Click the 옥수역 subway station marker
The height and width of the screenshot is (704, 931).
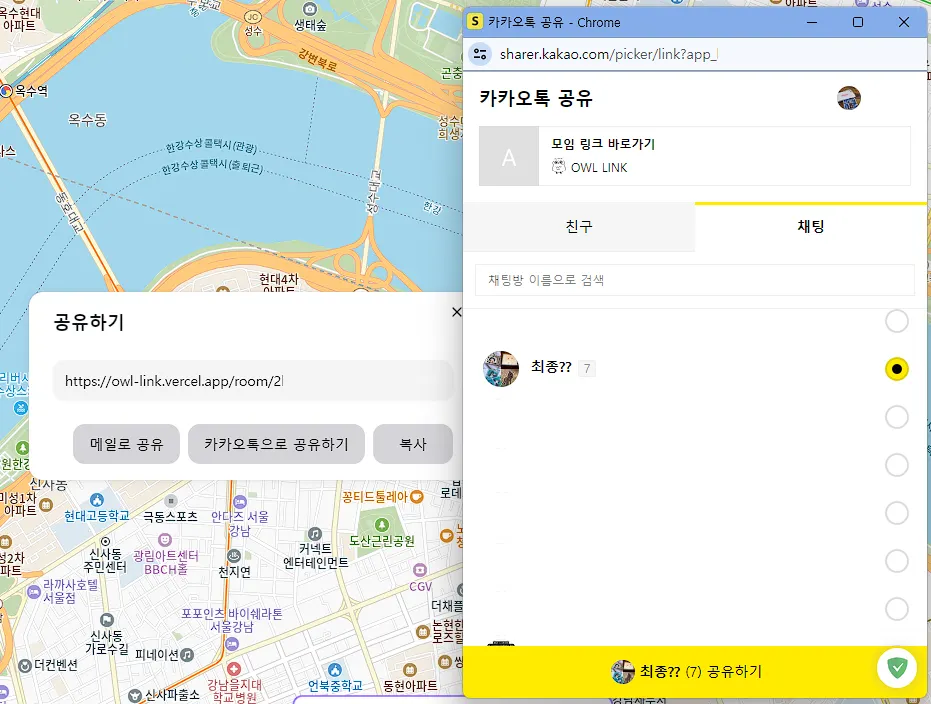pyautogui.click(x=7, y=91)
